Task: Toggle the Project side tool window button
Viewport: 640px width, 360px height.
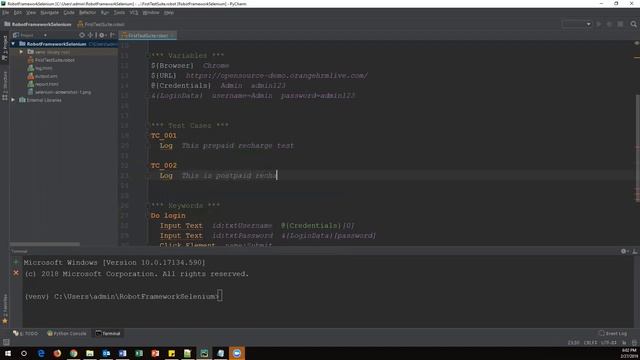Action: coord(5,48)
